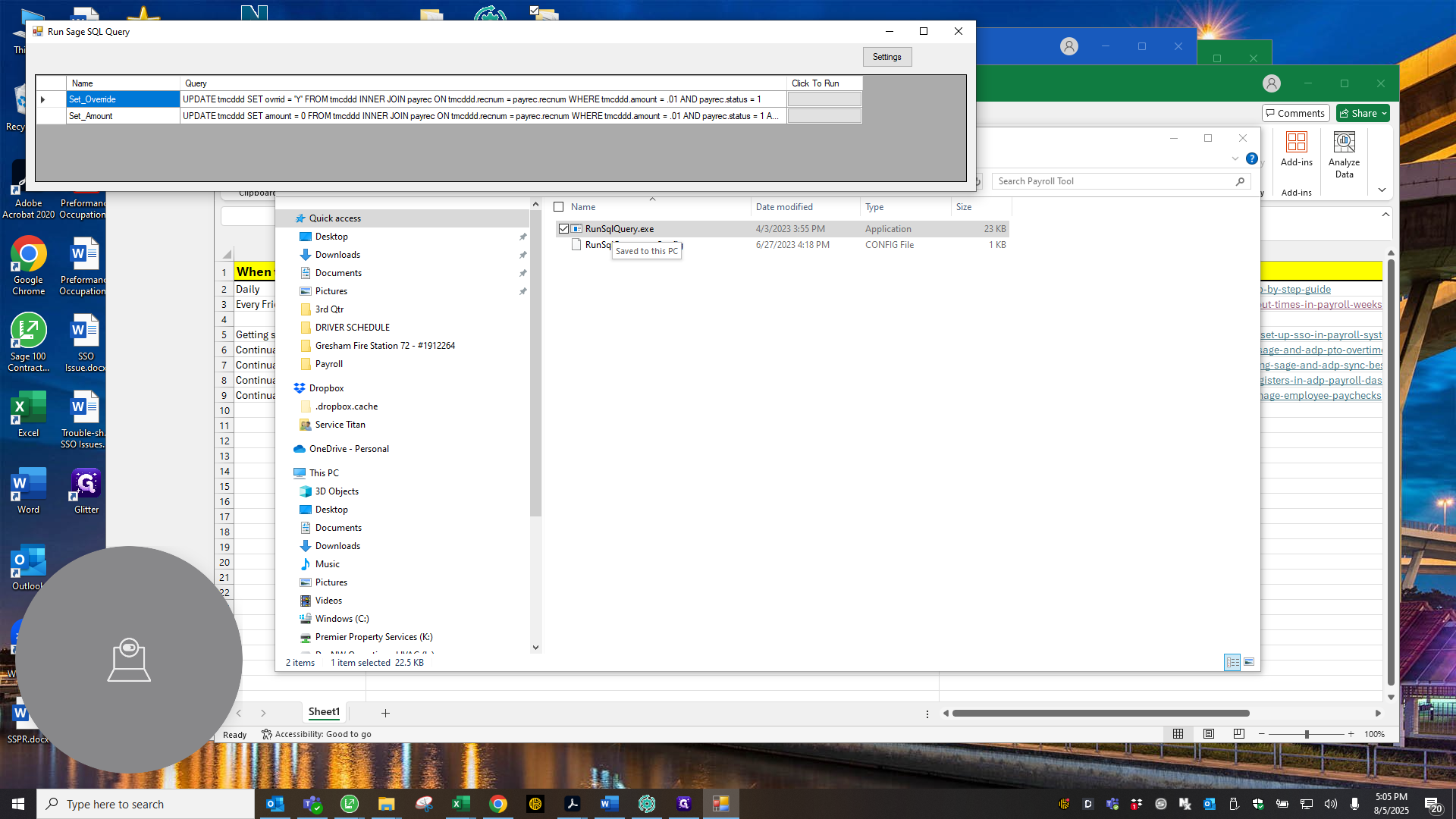Switch Explorer to details view icon
Viewport: 1456px width, 819px height.
click(x=1232, y=662)
